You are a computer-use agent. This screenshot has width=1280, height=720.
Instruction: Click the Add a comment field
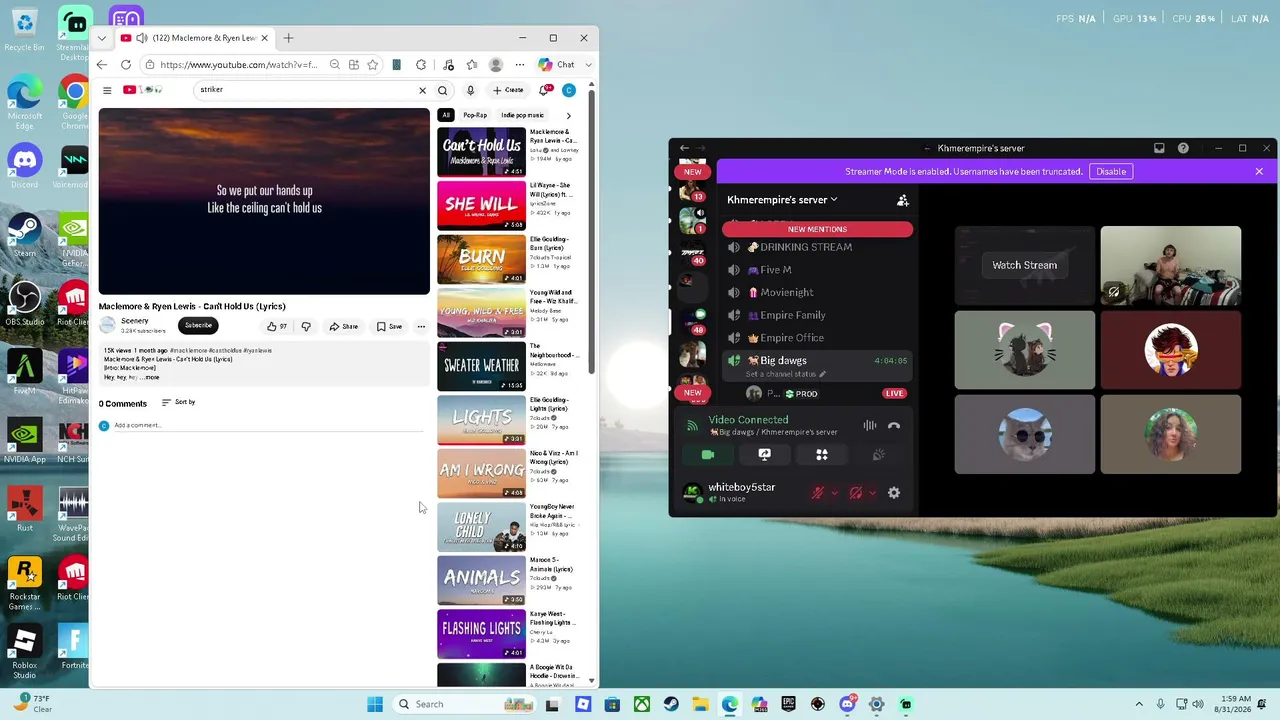[x=268, y=425]
